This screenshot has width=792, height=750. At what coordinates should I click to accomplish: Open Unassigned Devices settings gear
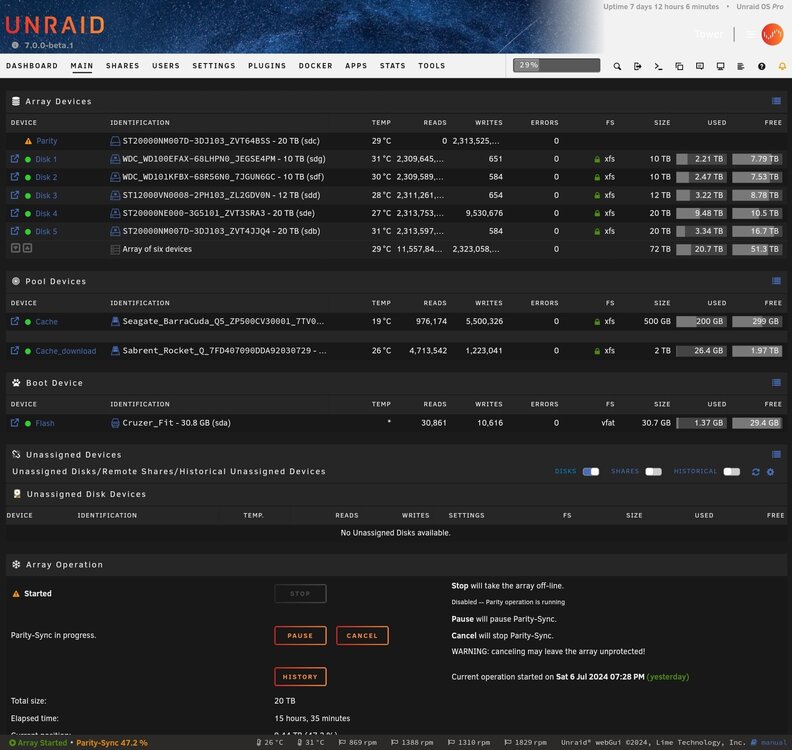(x=770, y=472)
